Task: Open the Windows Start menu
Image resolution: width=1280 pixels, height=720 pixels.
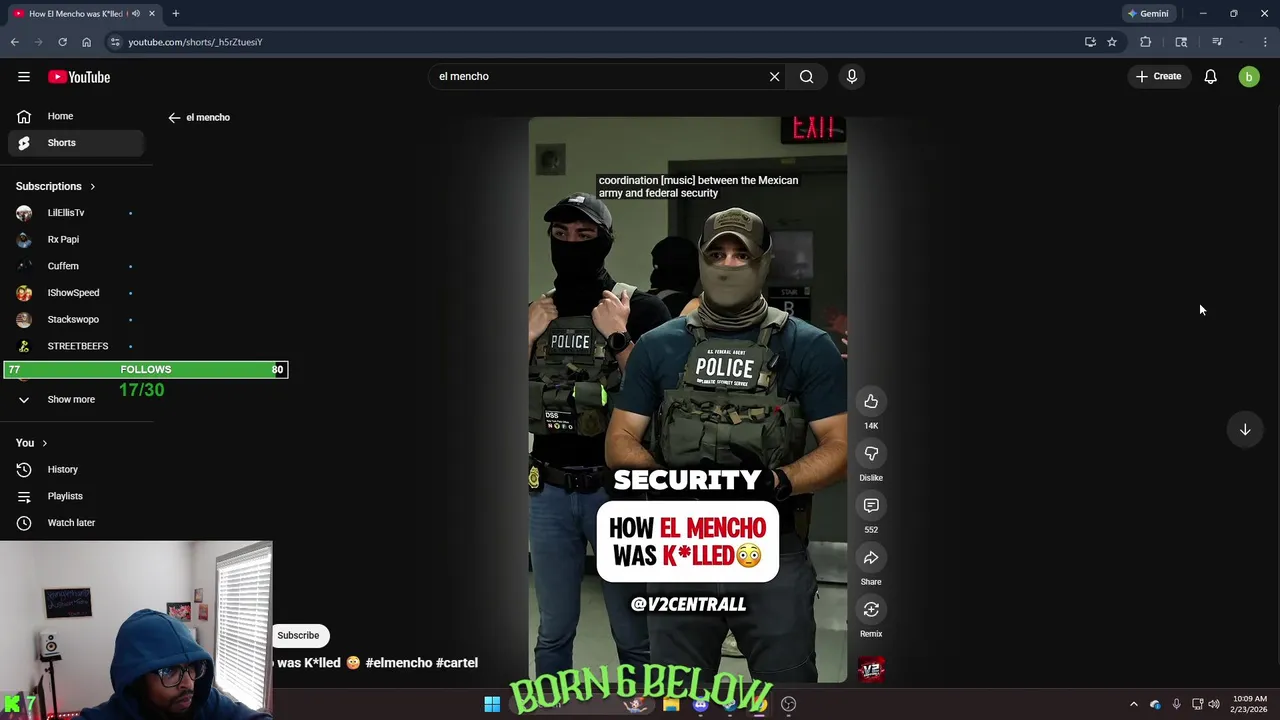Action: click(492, 704)
